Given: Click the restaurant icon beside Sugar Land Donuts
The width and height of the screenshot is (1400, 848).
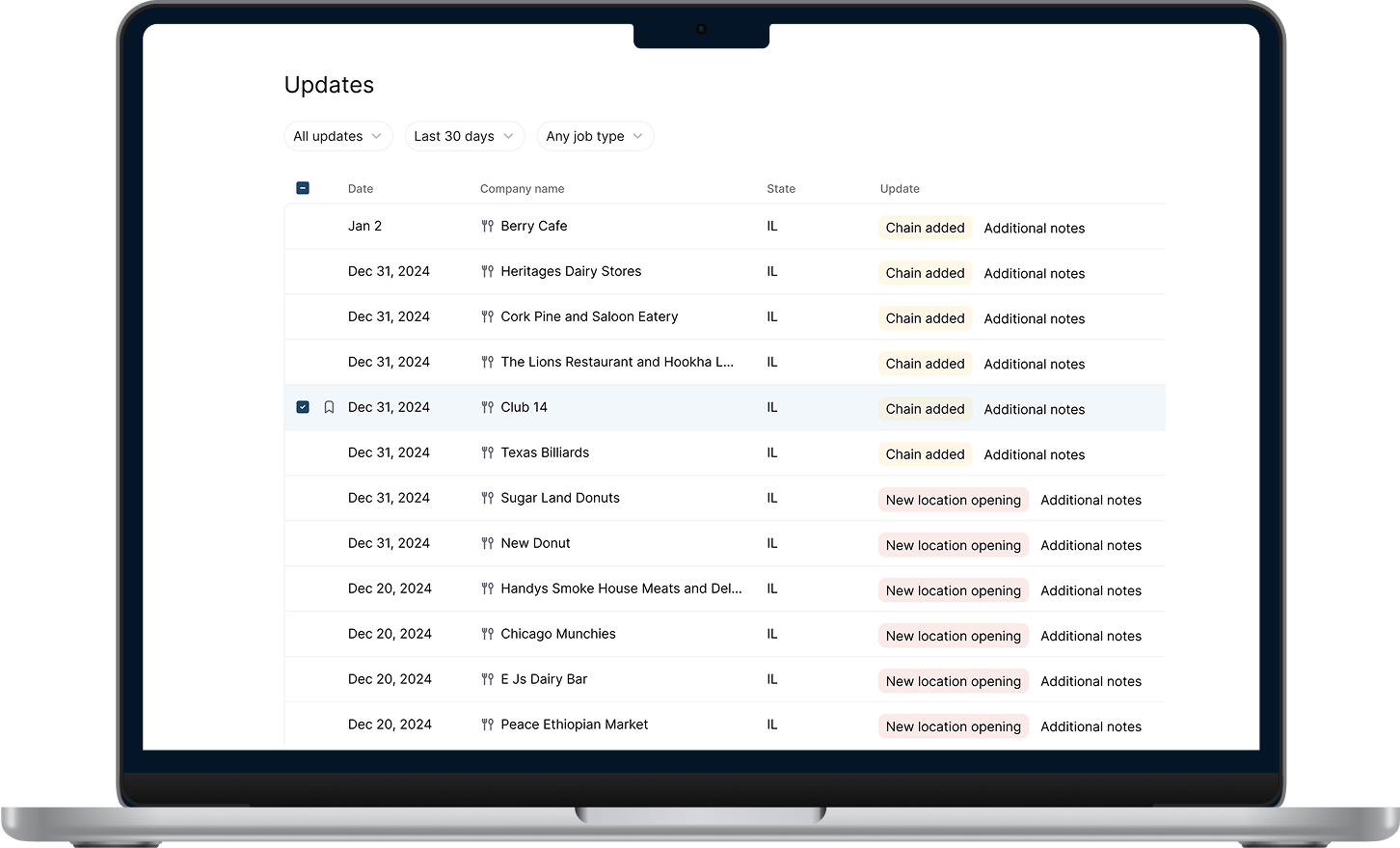Looking at the screenshot, I should pyautogui.click(x=487, y=499).
